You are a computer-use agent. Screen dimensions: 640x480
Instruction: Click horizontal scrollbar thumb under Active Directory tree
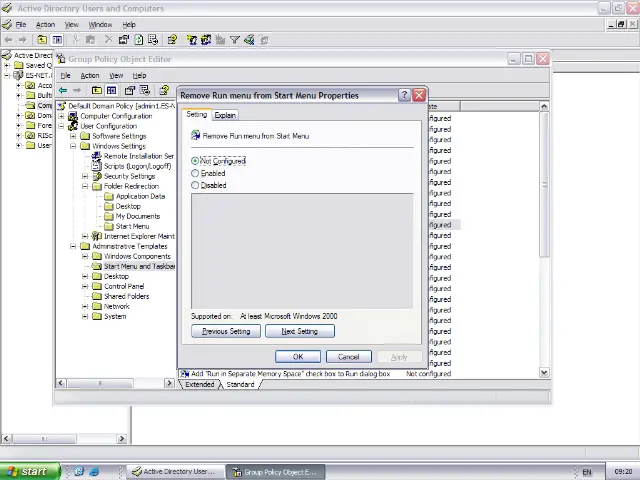(44, 439)
